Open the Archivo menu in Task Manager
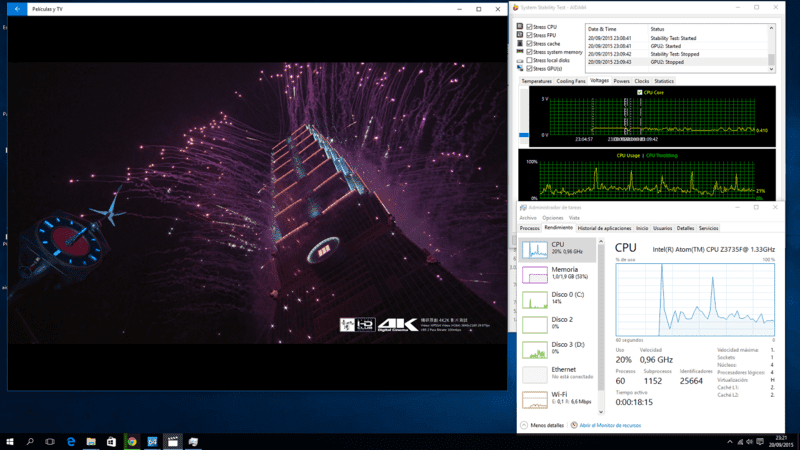The width and height of the screenshot is (800, 450). [x=528, y=218]
